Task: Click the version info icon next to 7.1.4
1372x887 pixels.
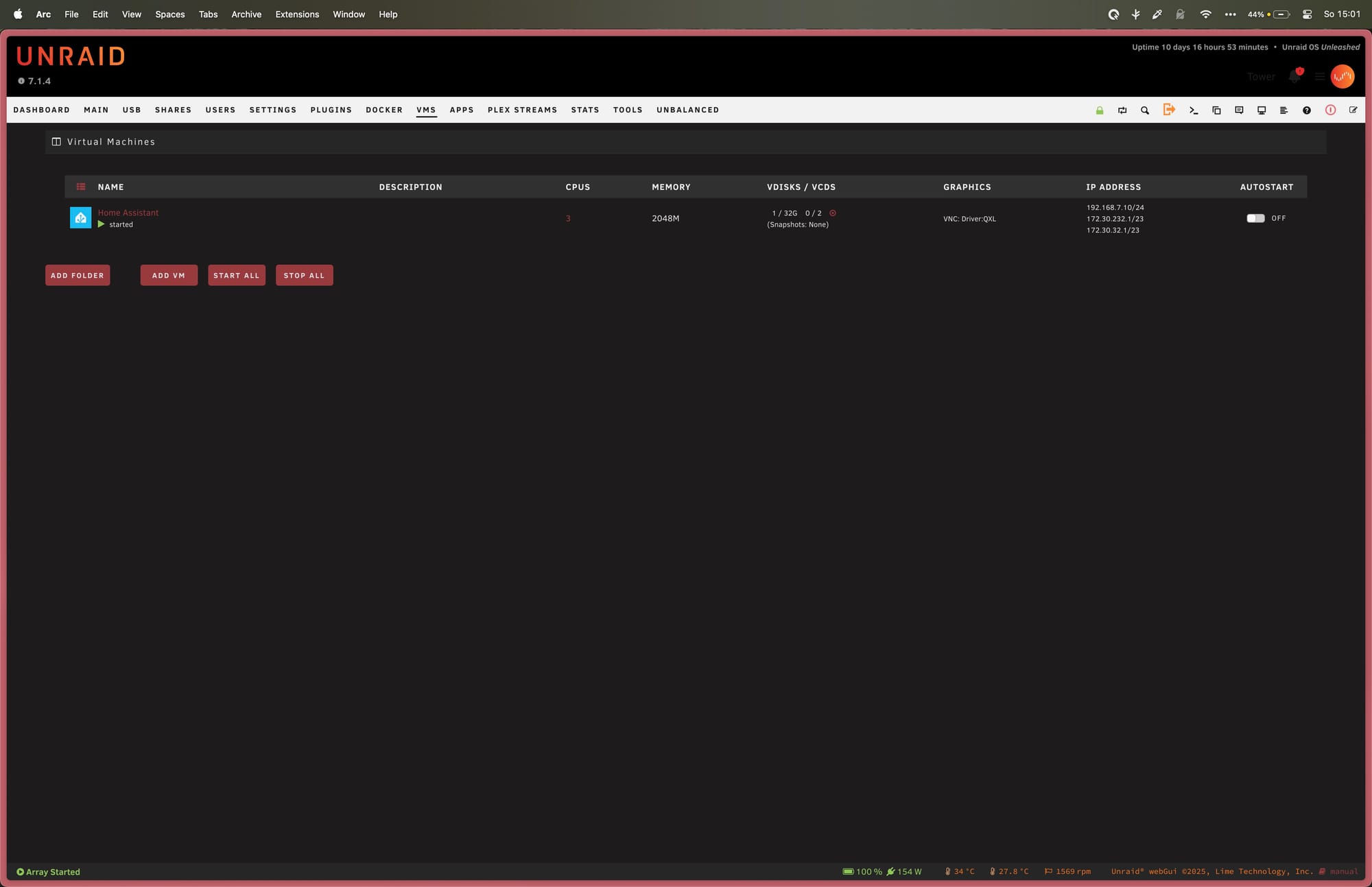Action: 21,81
